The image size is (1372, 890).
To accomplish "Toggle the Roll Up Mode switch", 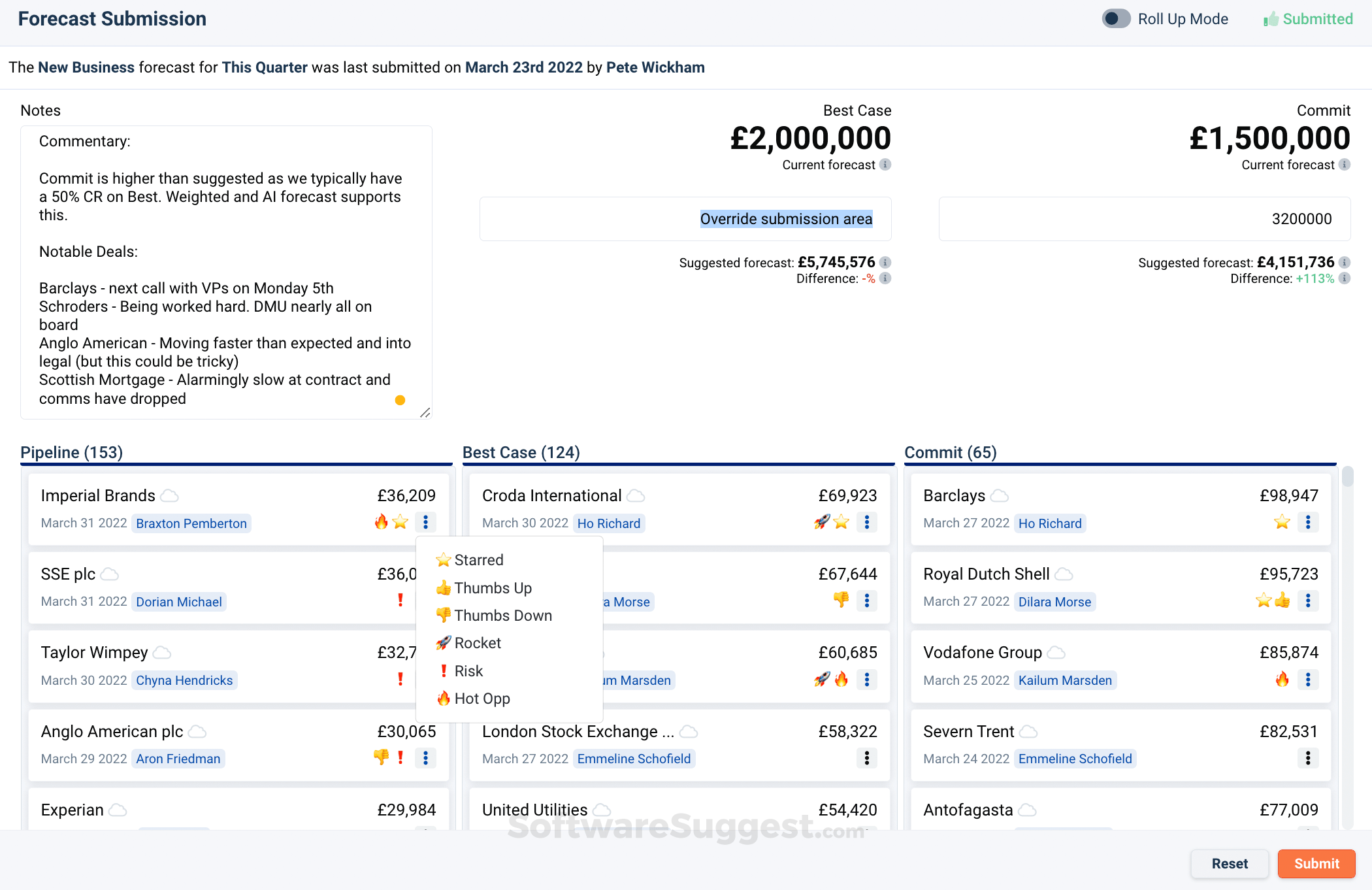I will (1116, 19).
